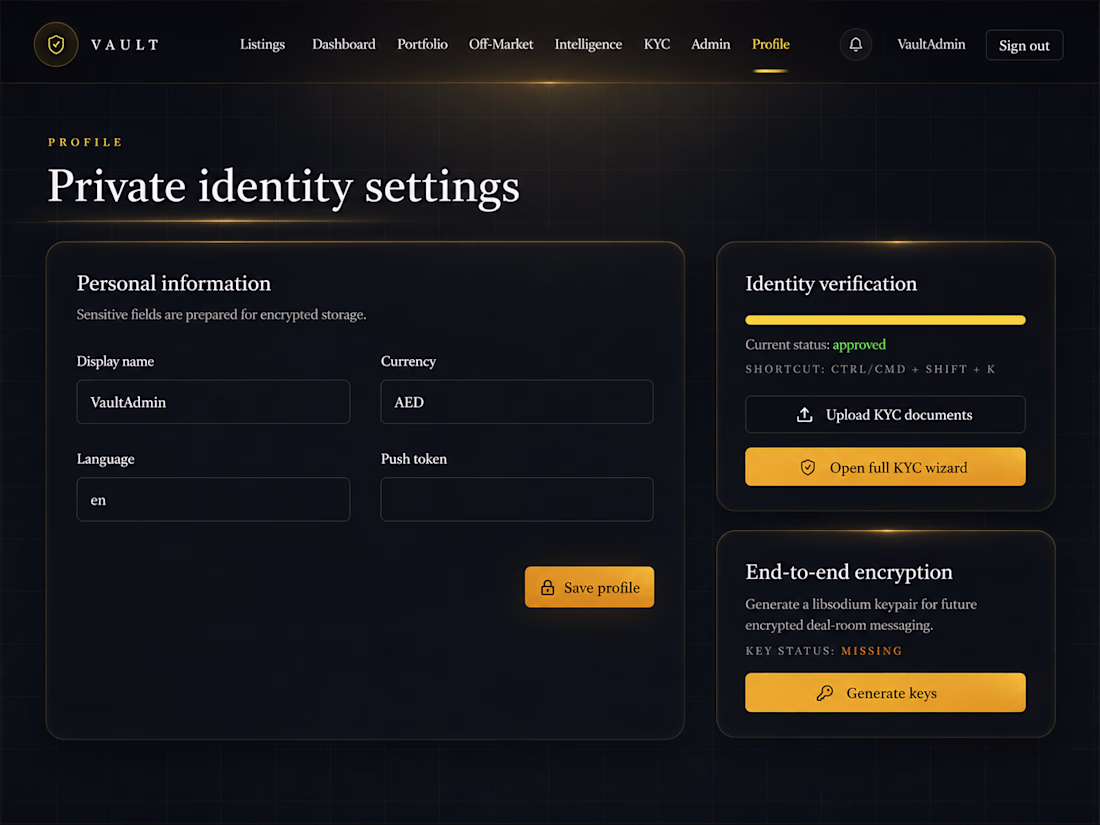Viewport: 1100px width, 825px height.
Task: Open the Listings nav item
Action: pos(262,44)
